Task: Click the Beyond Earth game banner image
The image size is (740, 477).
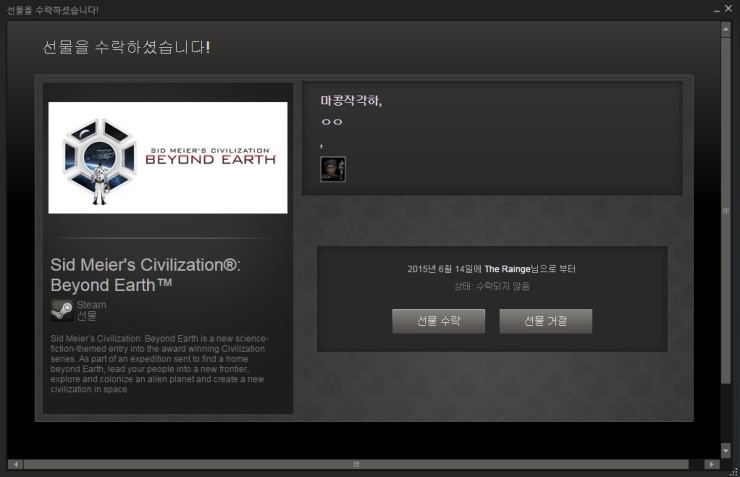Action: click(x=168, y=158)
